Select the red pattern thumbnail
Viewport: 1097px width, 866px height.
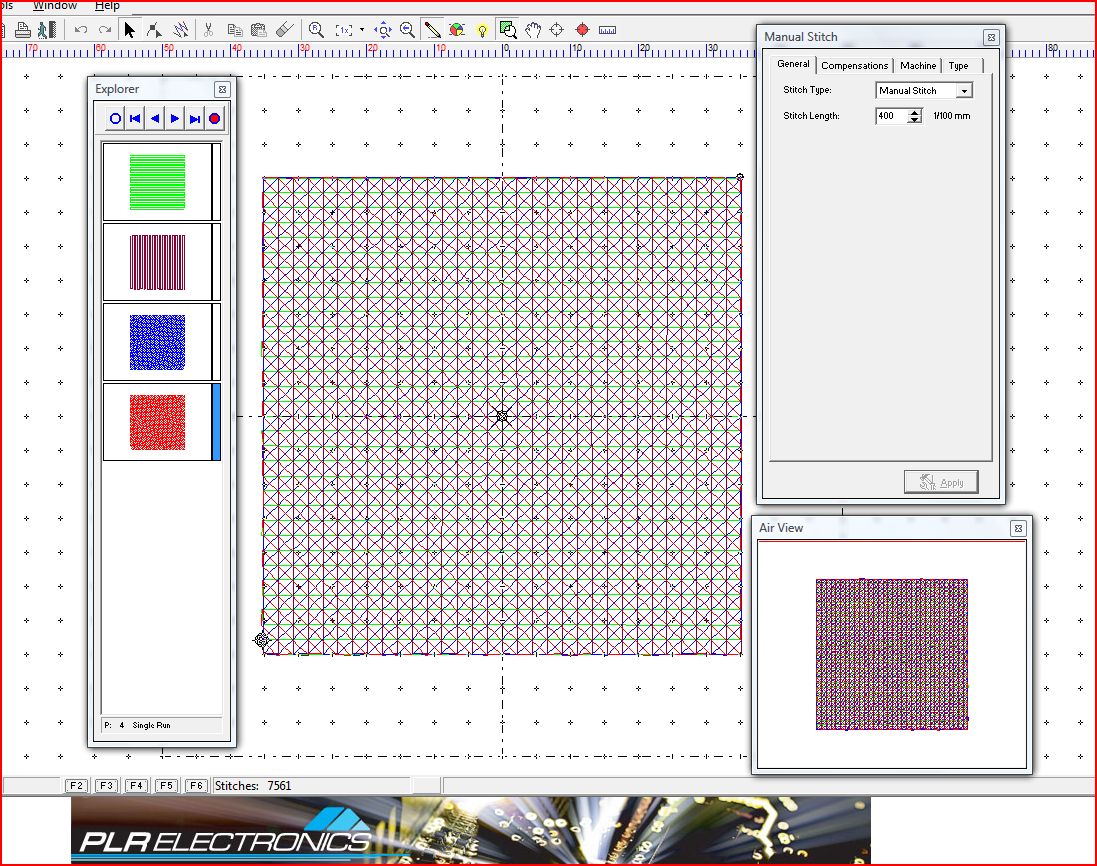pyautogui.click(x=157, y=422)
